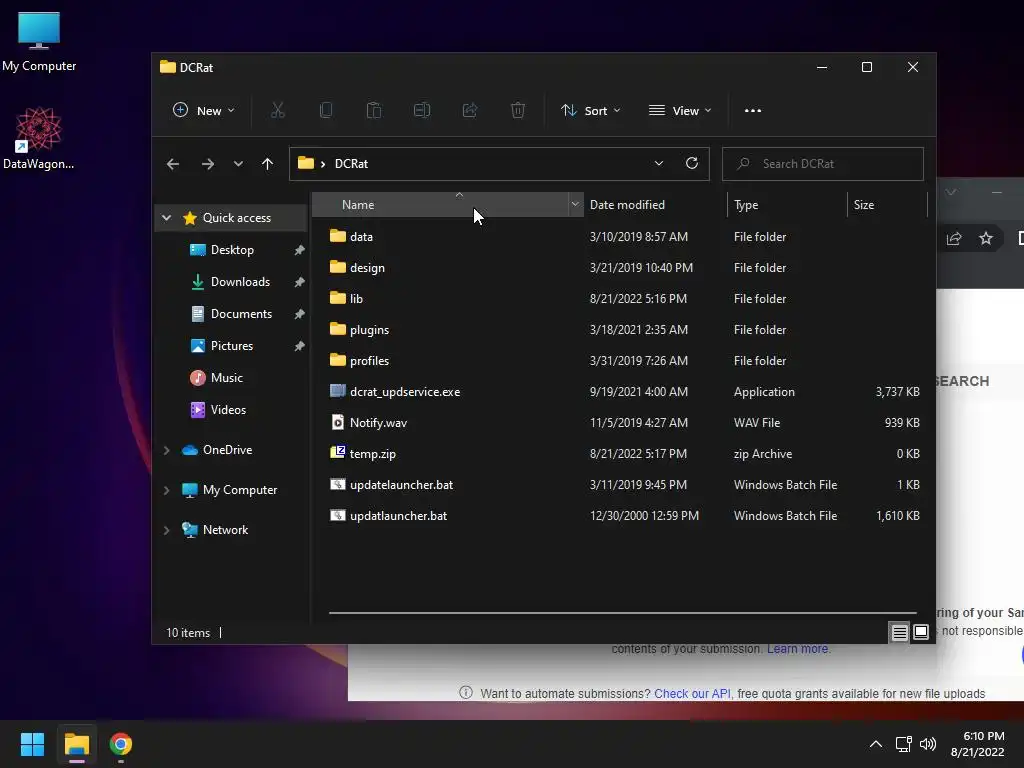Open the New dropdown menu
This screenshot has width=1024, height=768.
tap(203, 110)
